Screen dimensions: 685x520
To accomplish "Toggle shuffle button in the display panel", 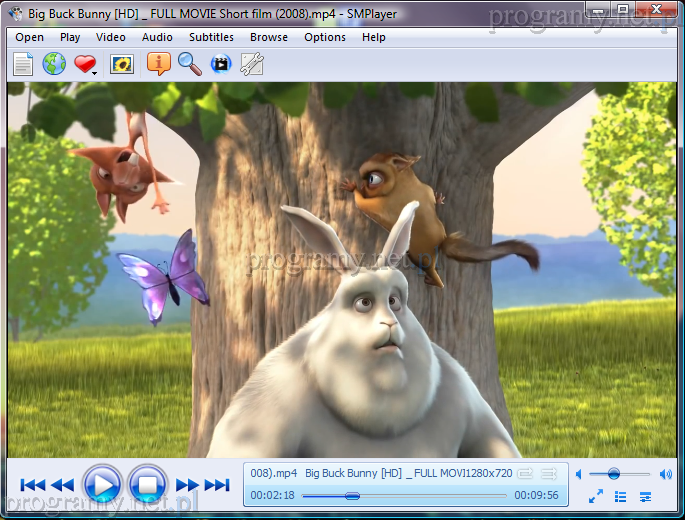I will click(549, 473).
